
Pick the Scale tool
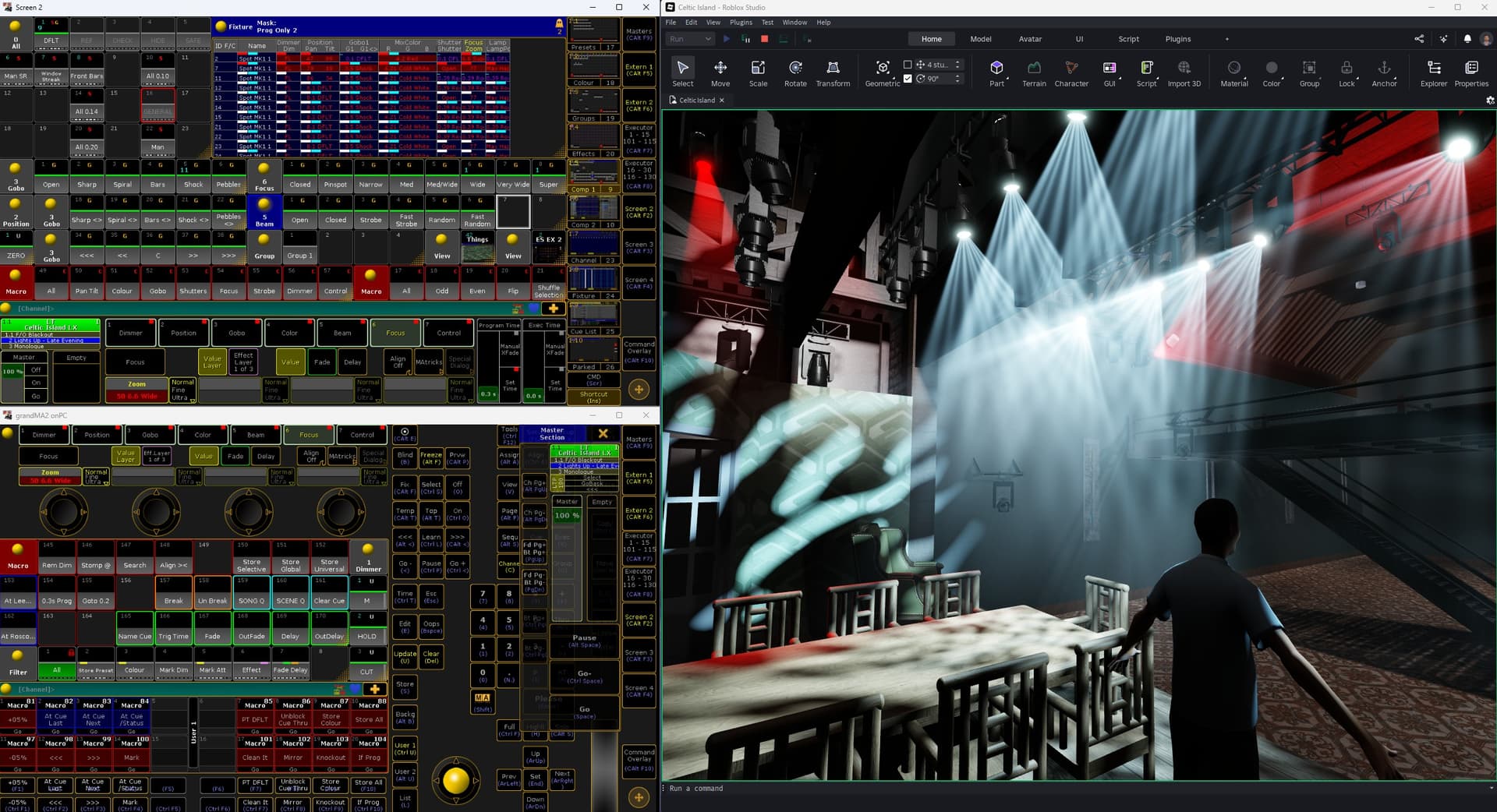point(758,72)
